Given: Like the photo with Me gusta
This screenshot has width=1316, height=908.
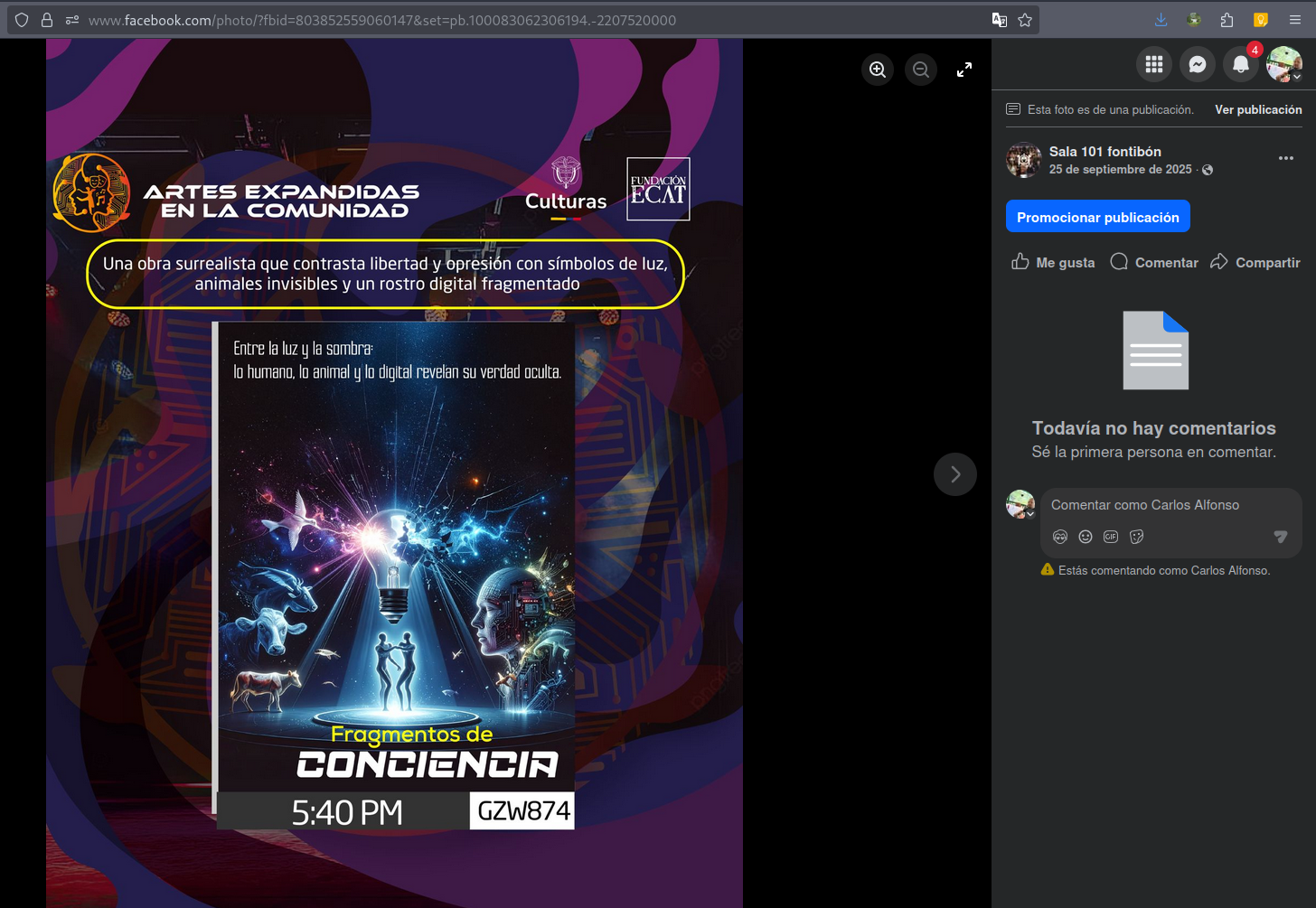Looking at the screenshot, I should coord(1053,262).
